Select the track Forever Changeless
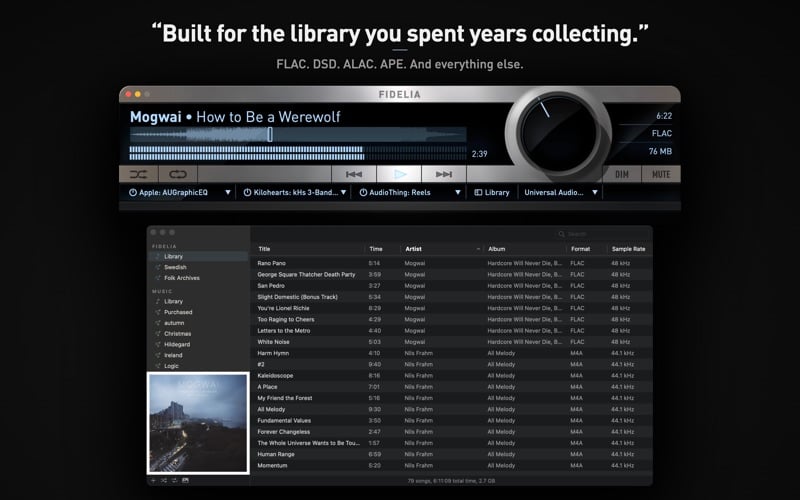800x500 pixels. 452,432
